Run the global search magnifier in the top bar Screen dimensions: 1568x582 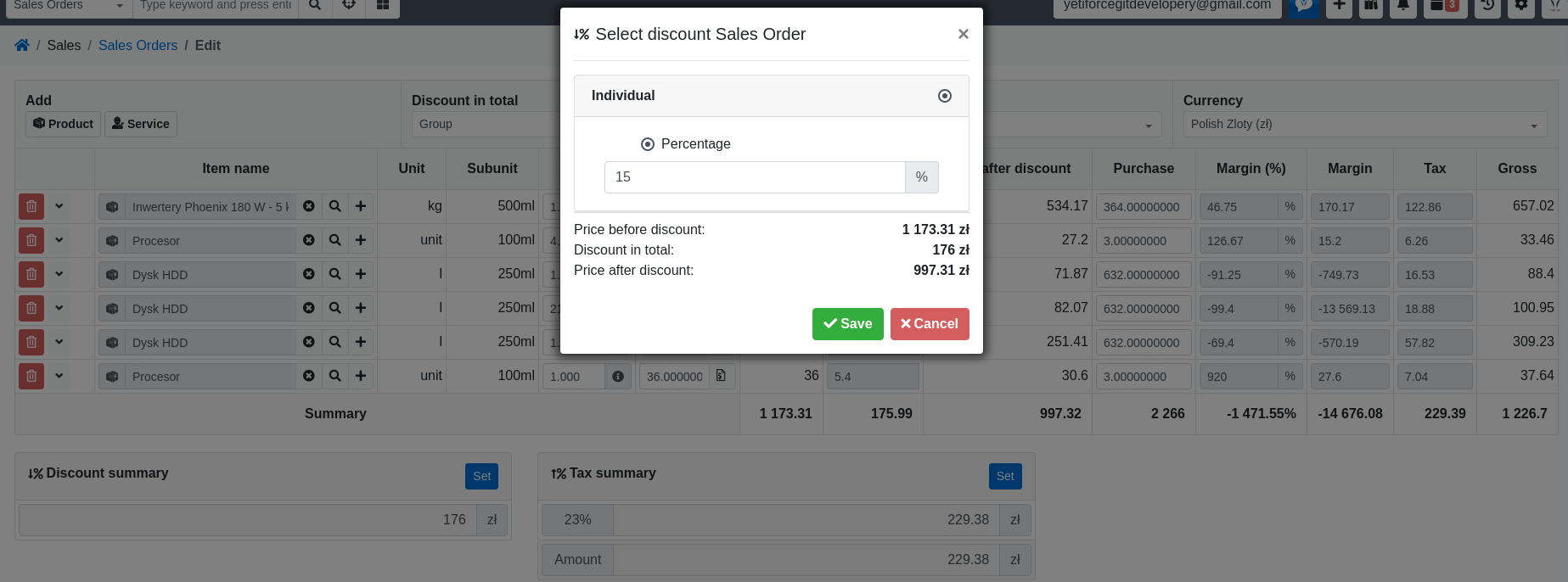coord(315,6)
